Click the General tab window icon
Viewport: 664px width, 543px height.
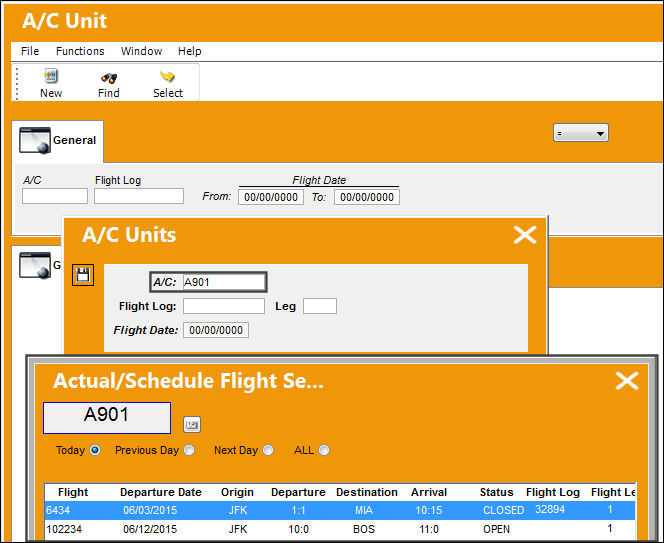35,140
